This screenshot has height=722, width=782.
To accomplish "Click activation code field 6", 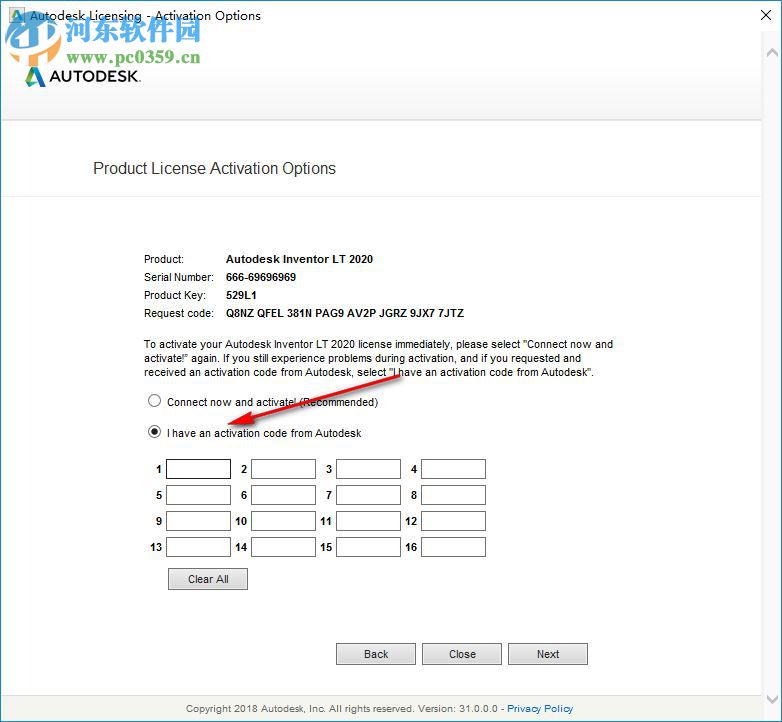I will [x=283, y=495].
